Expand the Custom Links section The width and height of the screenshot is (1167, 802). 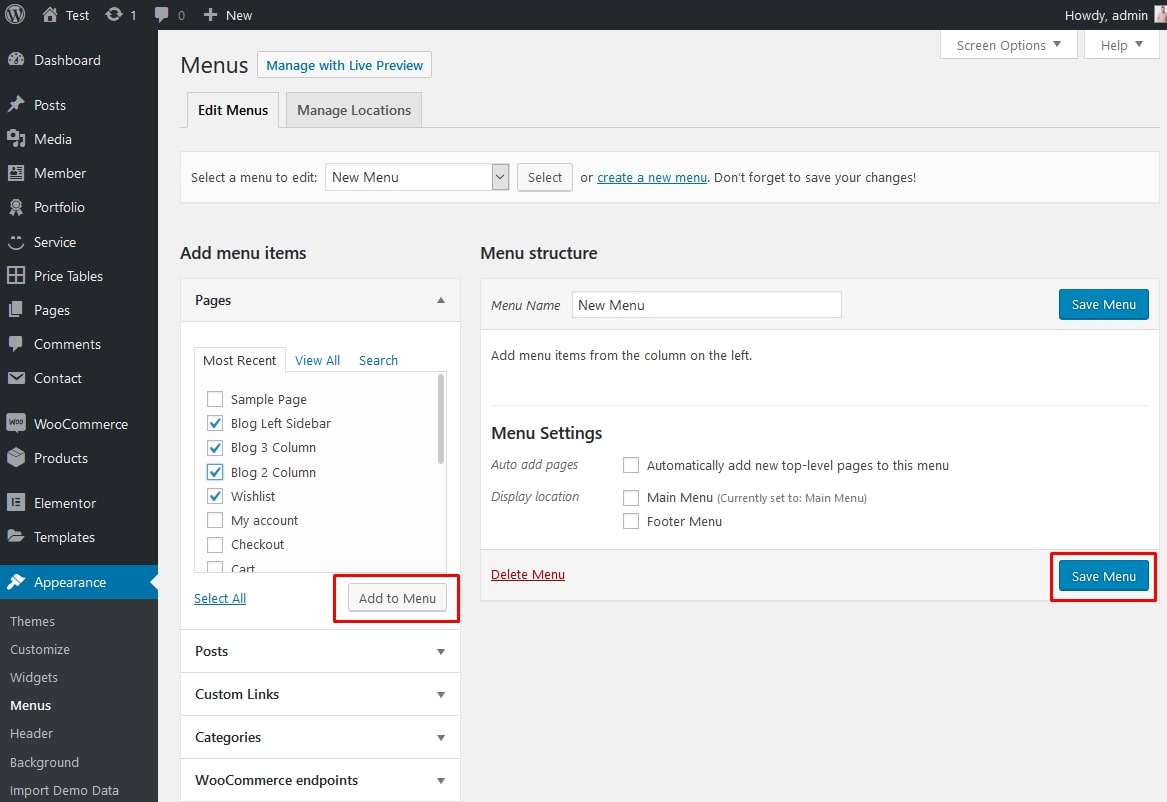(320, 694)
